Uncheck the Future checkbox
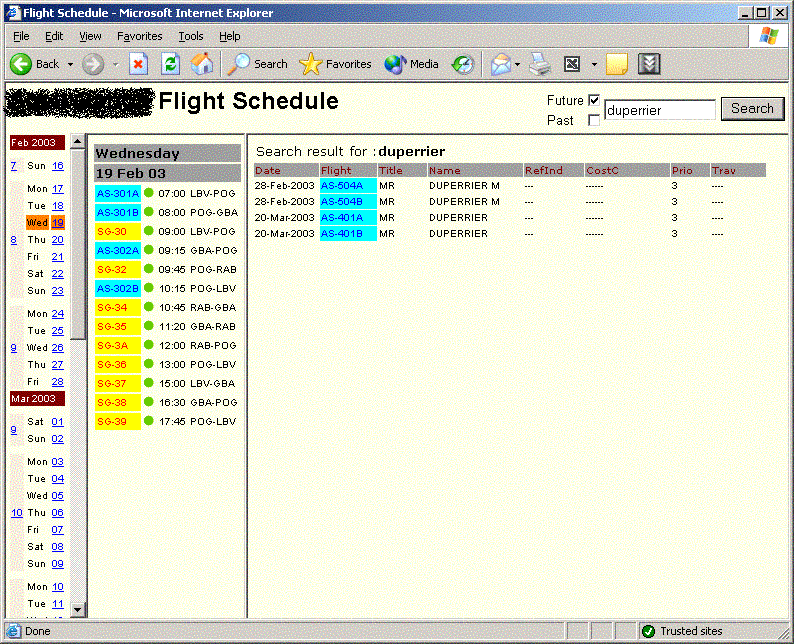The image size is (794, 644). [x=594, y=100]
